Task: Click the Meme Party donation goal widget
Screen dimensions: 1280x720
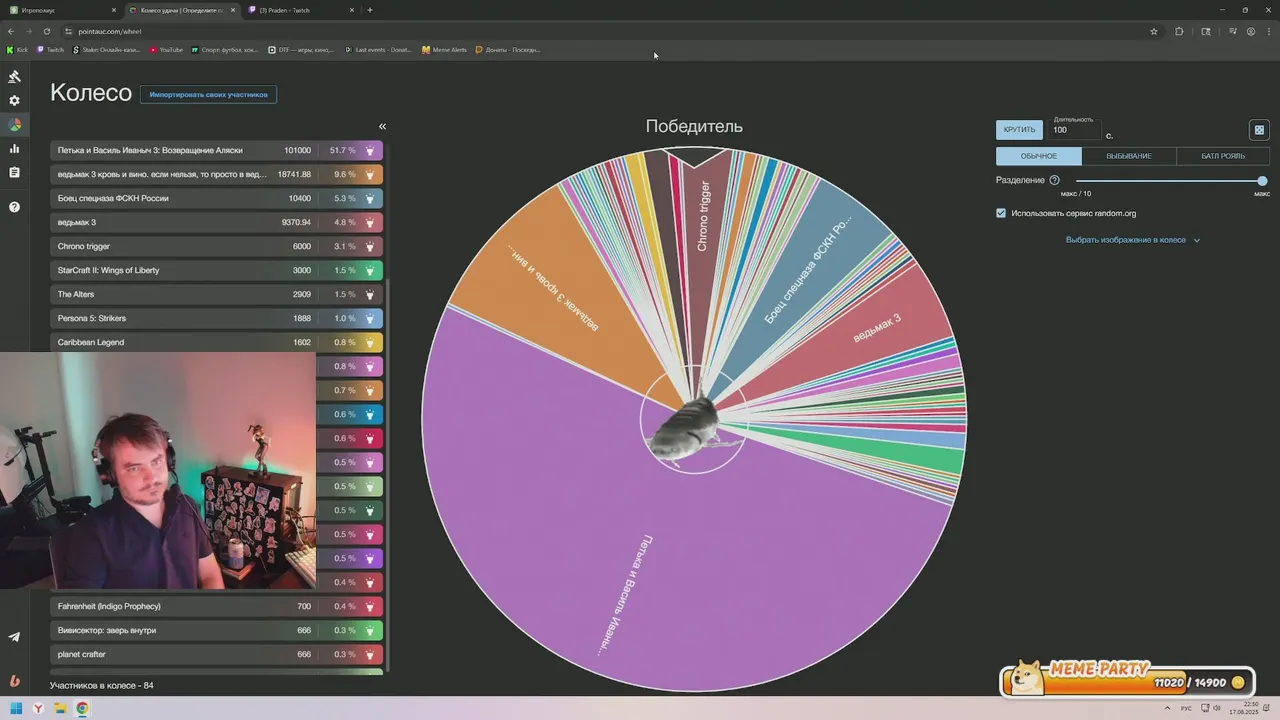Action: pyautogui.click(x=1128, y=680)
